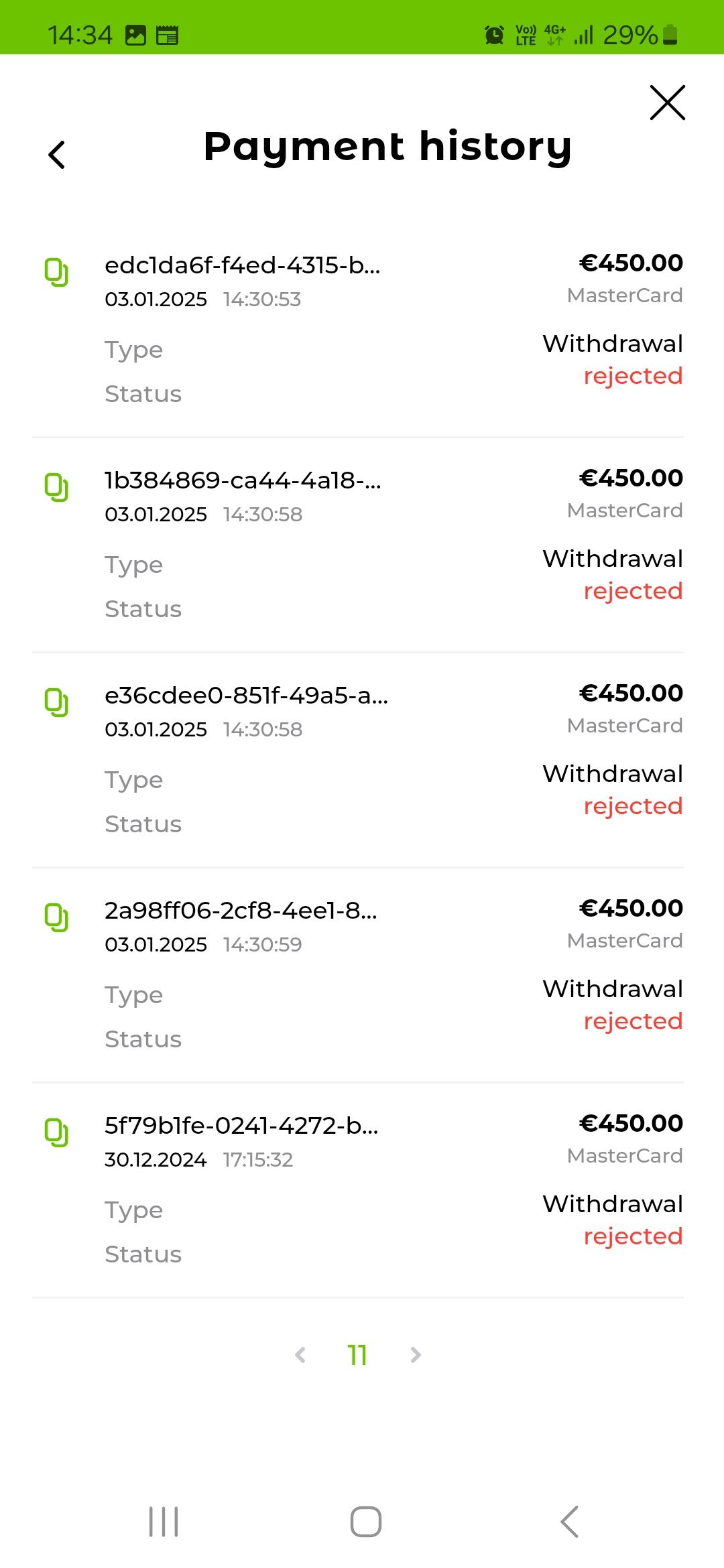The image size is (724, 1568).
Task: Copy transaction ID starting with 1b384869
Action: 56,487
